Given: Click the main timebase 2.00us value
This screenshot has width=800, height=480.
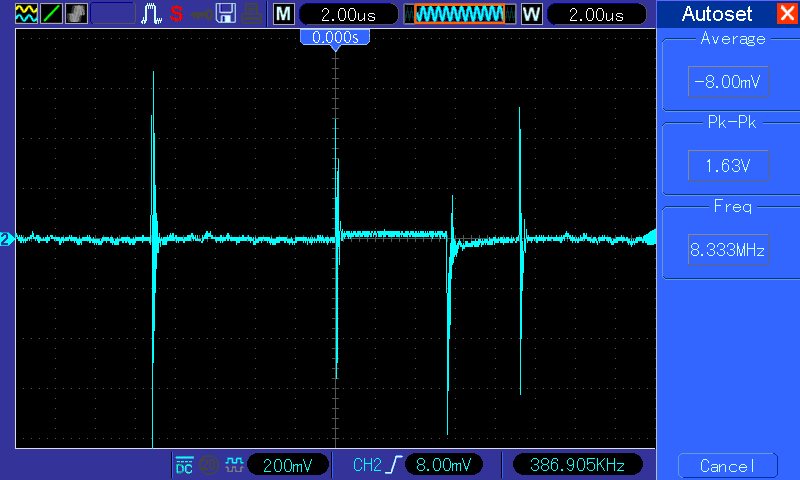Looking at the screenshot, I should 348,14.
